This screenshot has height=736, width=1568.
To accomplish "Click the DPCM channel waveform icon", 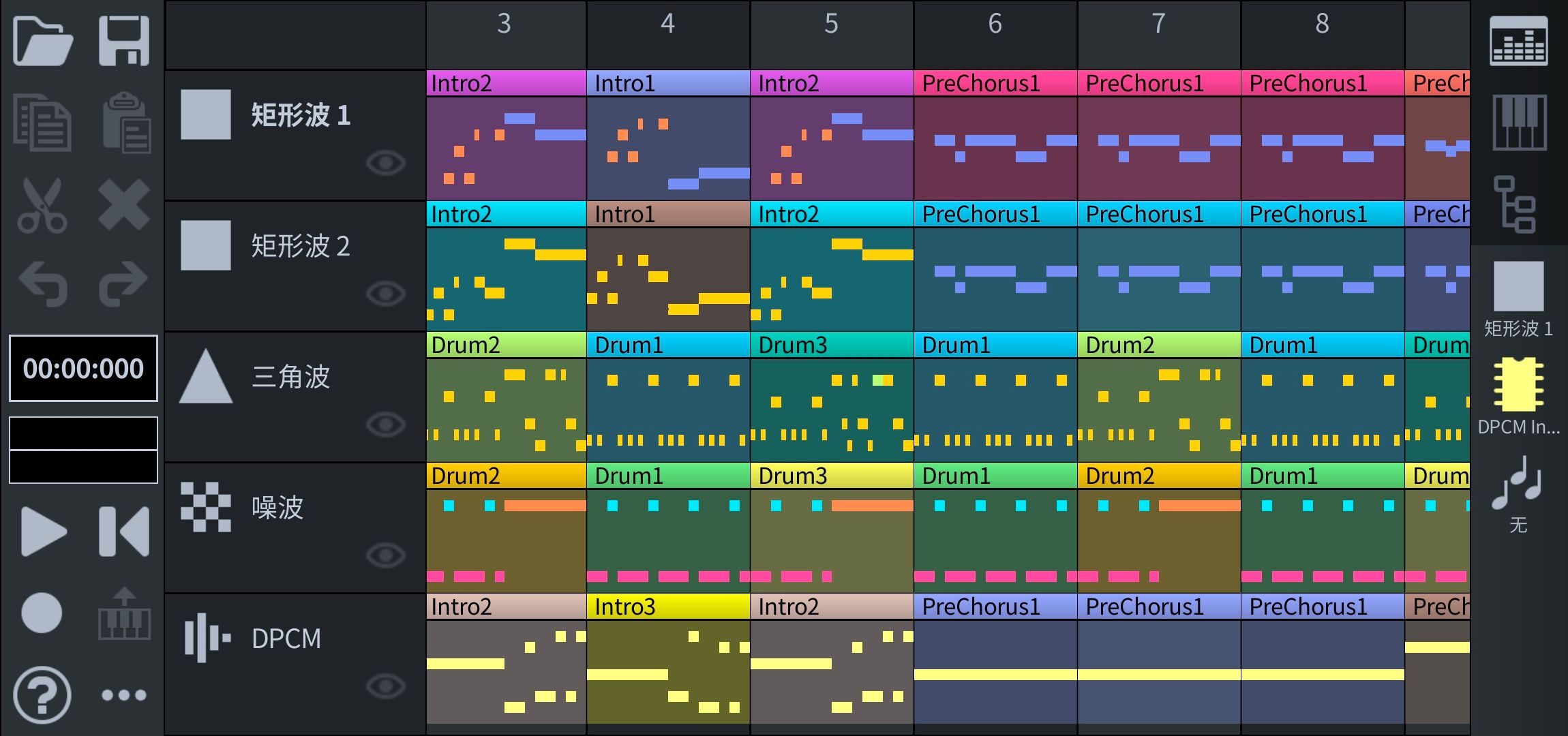I will pyautogui.click(x=207, y=638).
